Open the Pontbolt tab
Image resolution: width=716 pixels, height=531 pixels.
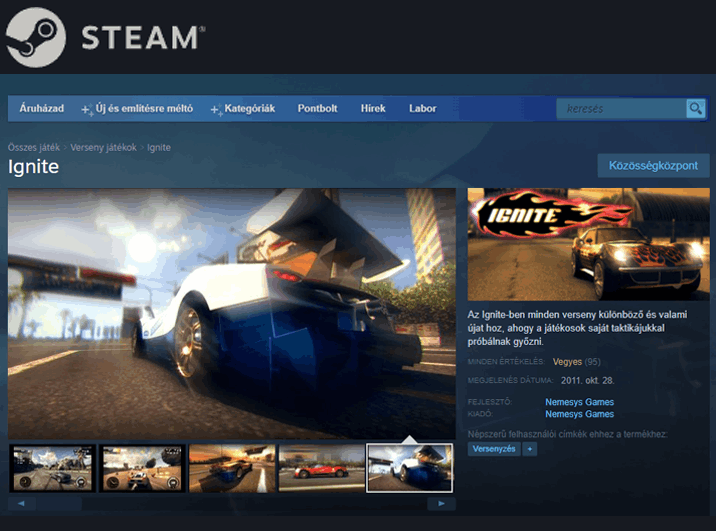pos(317,108)
